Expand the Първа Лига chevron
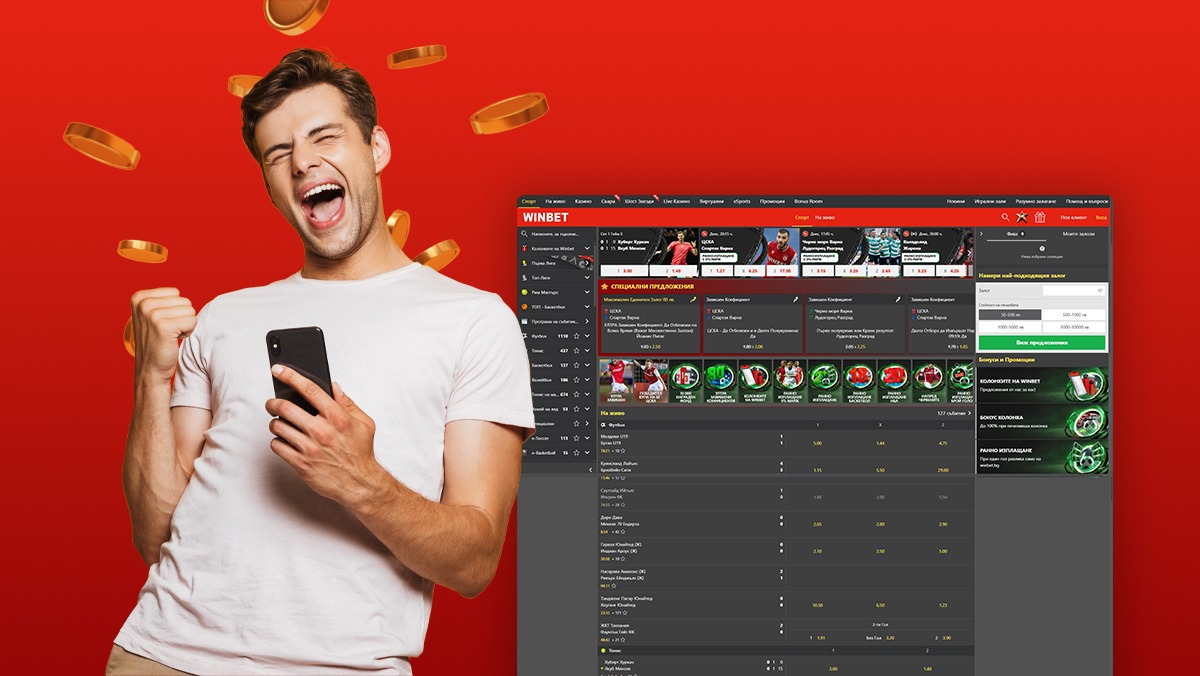 coord(588,263)
